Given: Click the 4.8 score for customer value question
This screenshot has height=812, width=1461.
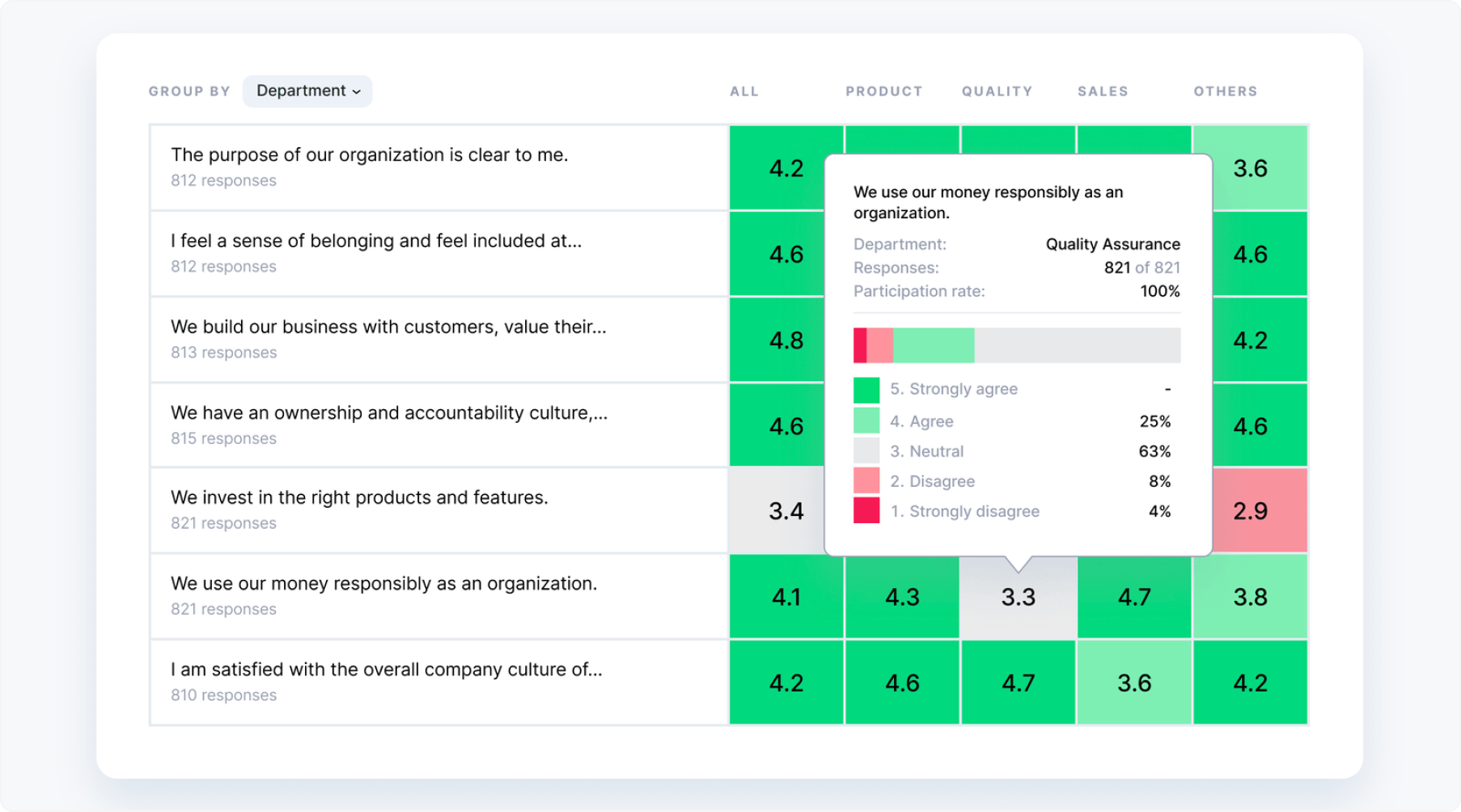Looking at the screenshot, I should tap(786, 340).
